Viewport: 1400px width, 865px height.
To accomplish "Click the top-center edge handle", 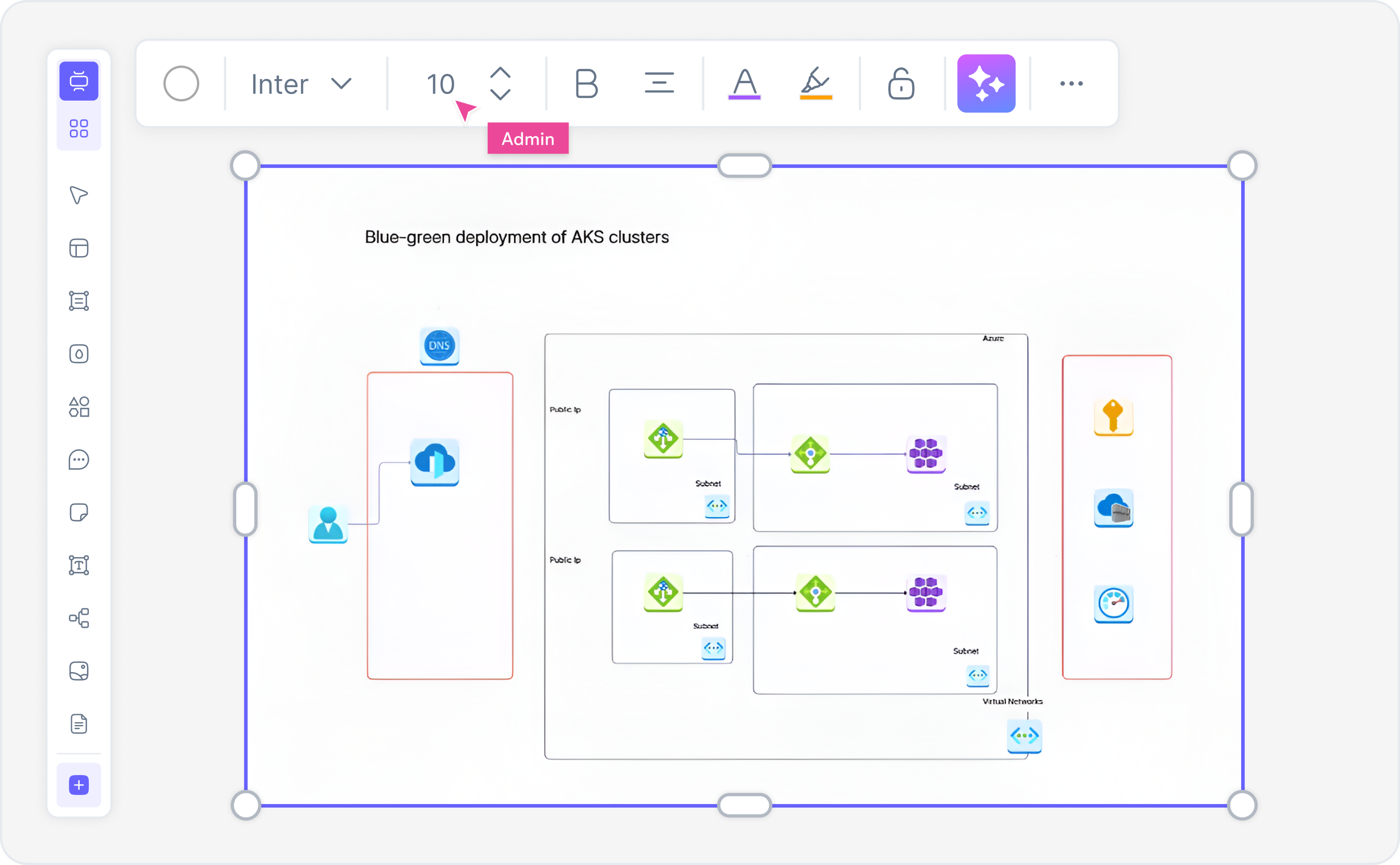I will 744,166.
